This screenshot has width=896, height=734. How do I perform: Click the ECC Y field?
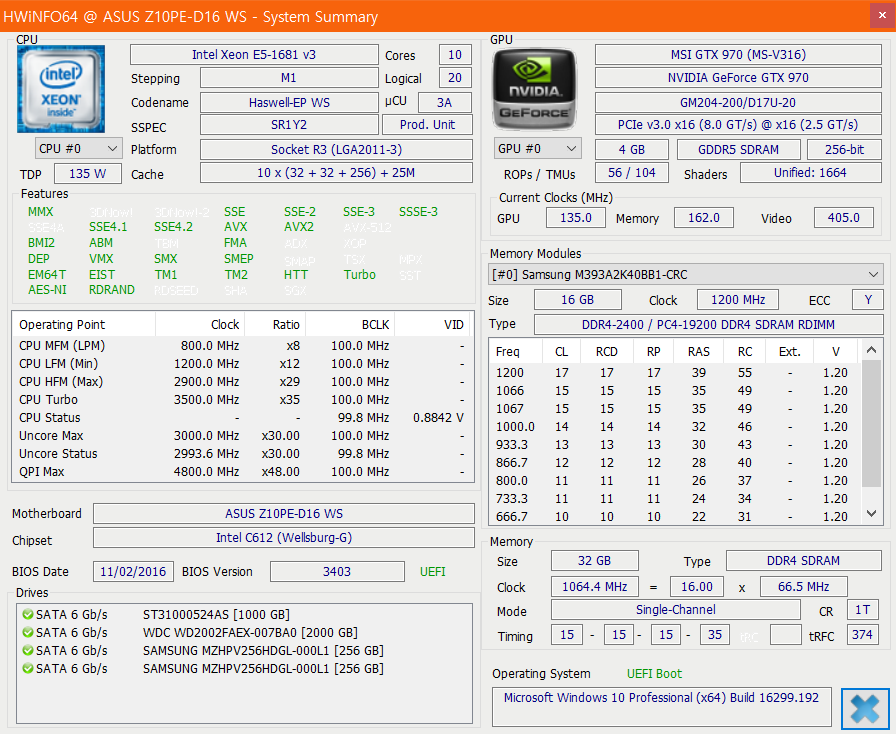[x=868, y=300]
